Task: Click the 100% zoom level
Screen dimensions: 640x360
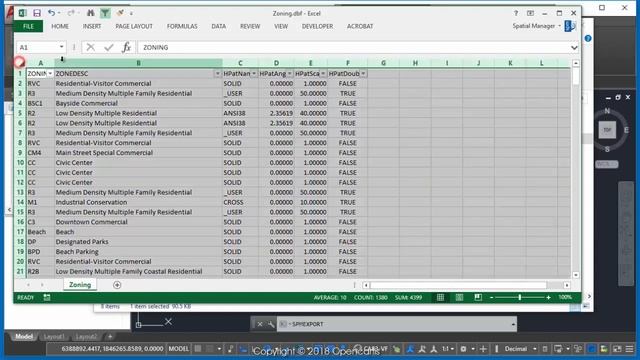Action: pos(565,297)
